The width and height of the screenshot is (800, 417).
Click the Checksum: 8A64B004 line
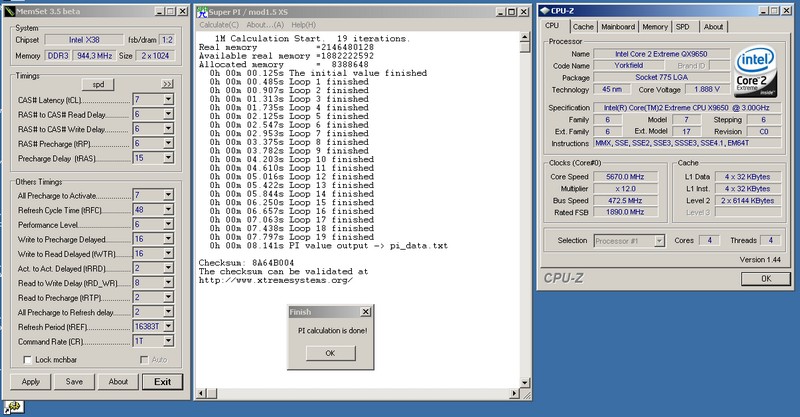click(x=246, y=263)
